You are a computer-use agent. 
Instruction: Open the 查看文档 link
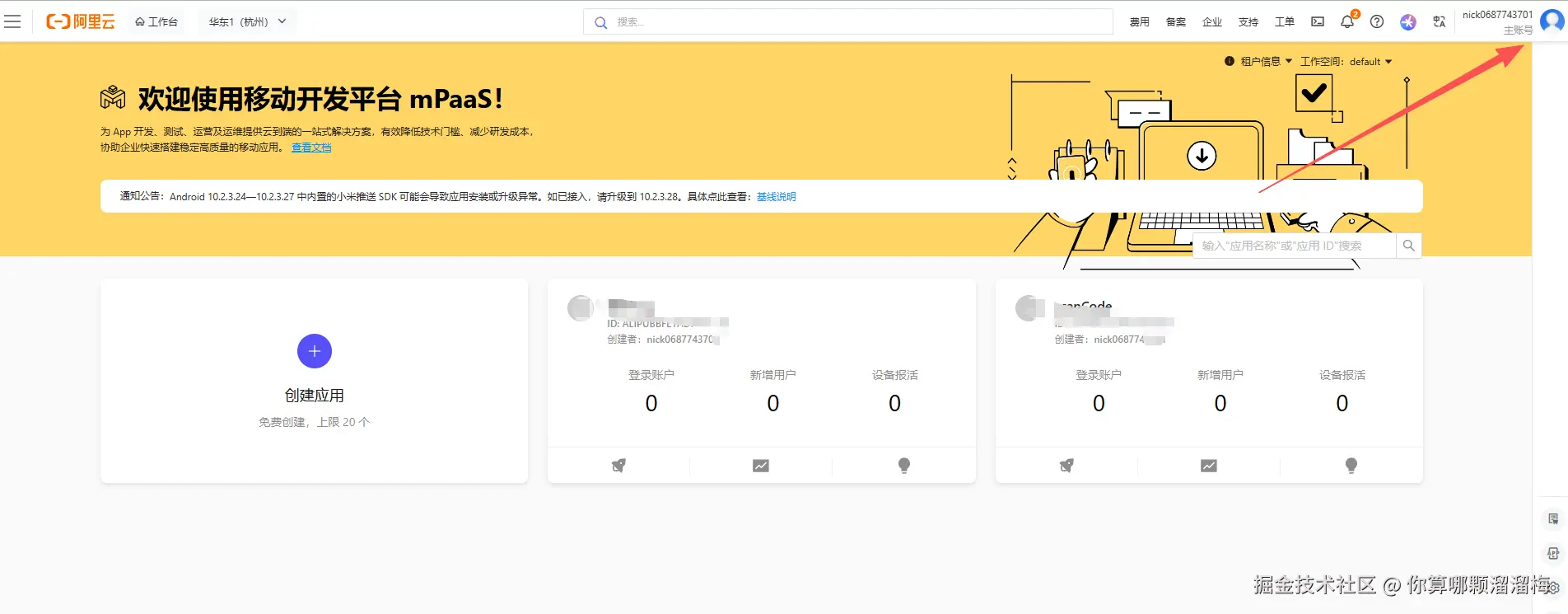pos(311,148)
